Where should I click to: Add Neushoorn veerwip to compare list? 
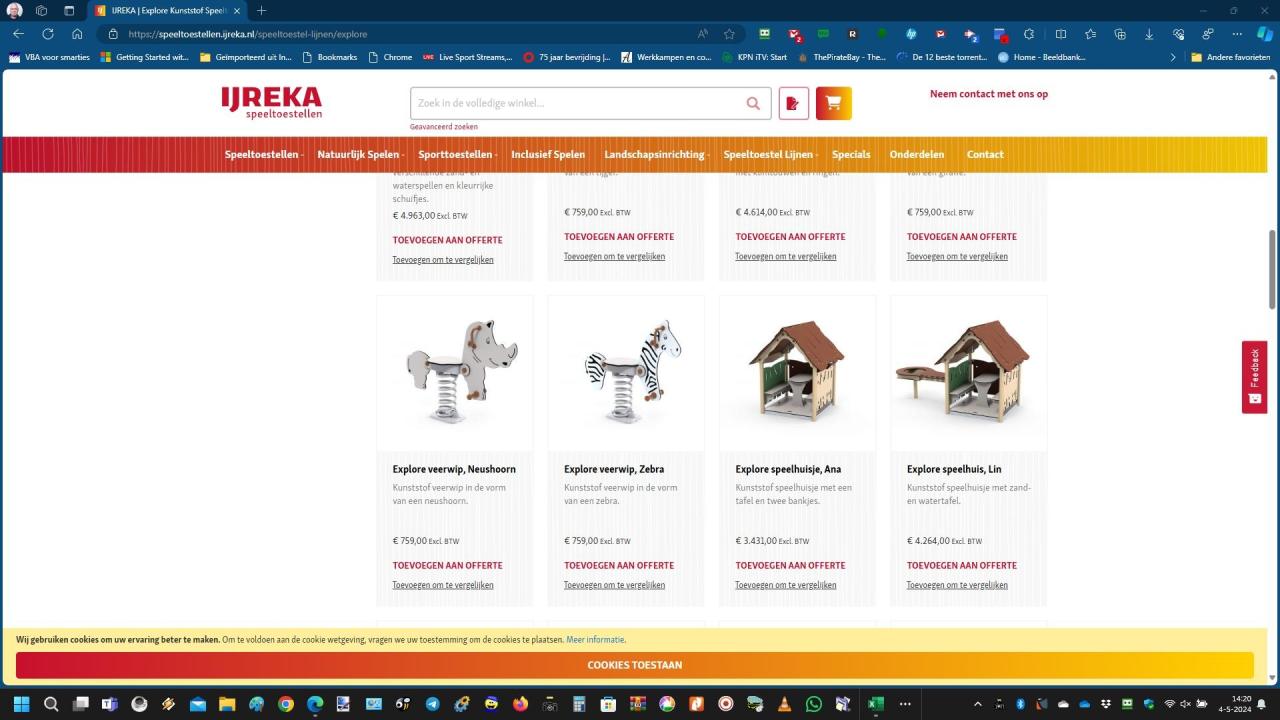442,585
